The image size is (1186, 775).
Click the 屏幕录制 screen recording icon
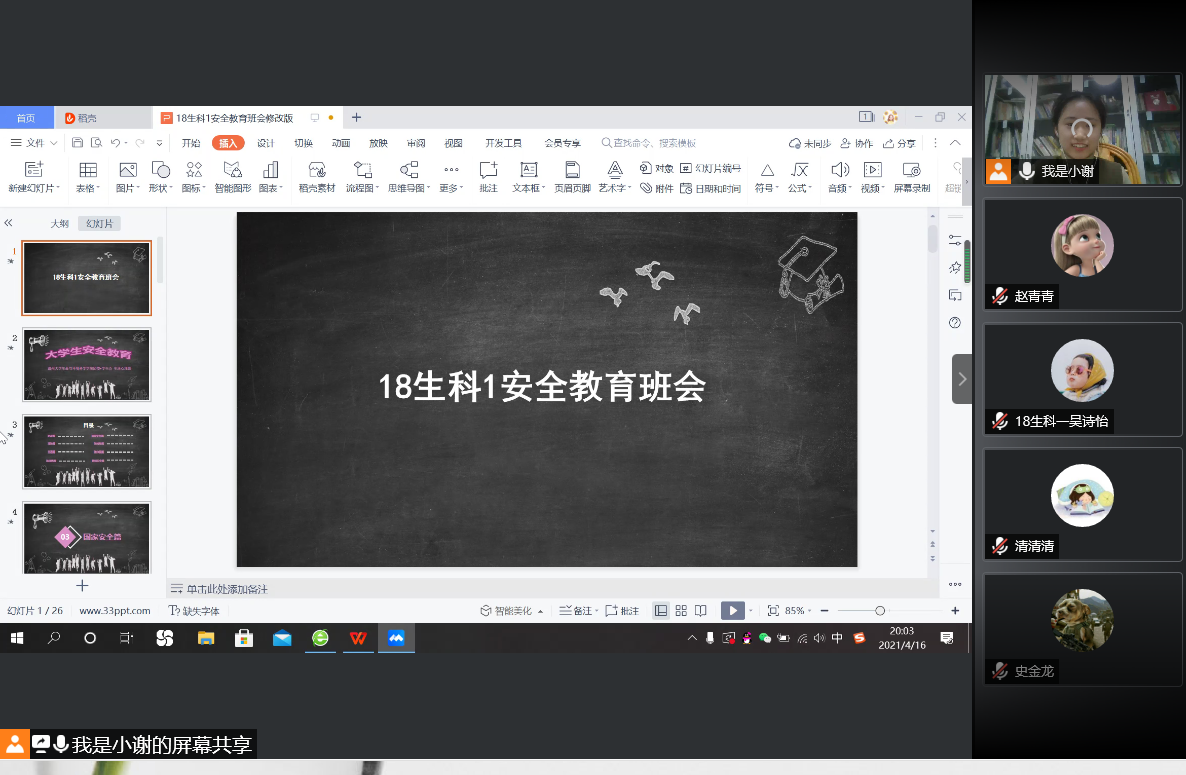click(910, 170)
